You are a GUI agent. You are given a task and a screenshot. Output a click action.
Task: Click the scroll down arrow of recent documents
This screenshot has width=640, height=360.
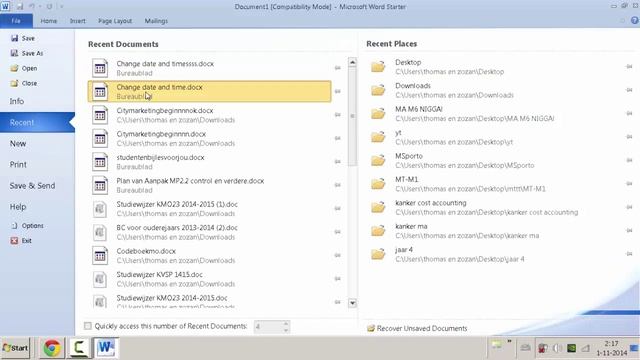point(352,303)
